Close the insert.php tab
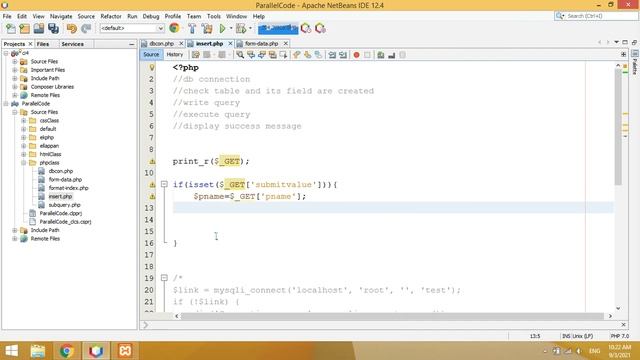The width and height of the screenshot is (640, 360). tap(230, 43)
